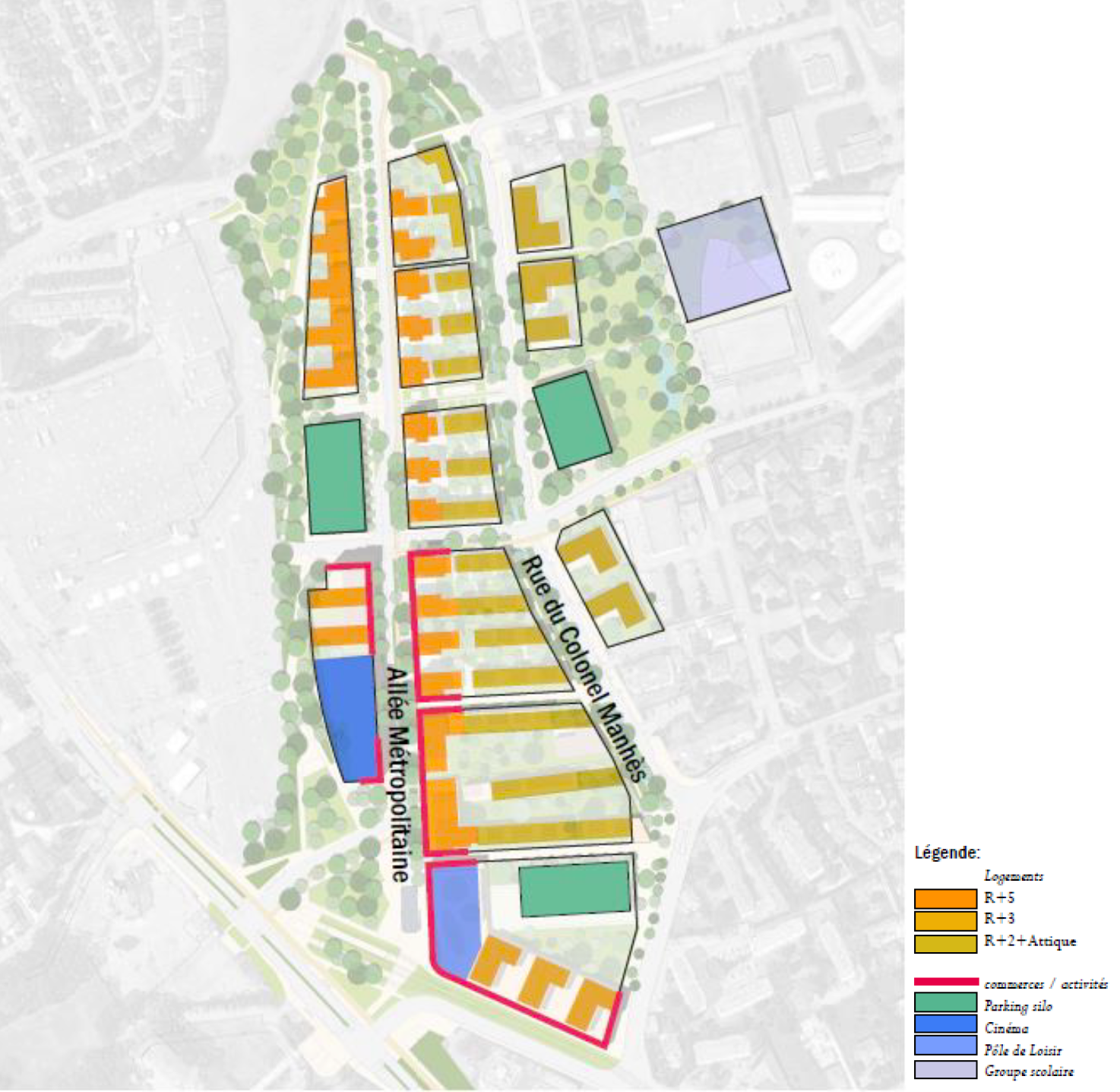This screenshot has height=1092, width=1120.
Task: Click the orange R+5 legend swatch
Action: coord(945,898)
